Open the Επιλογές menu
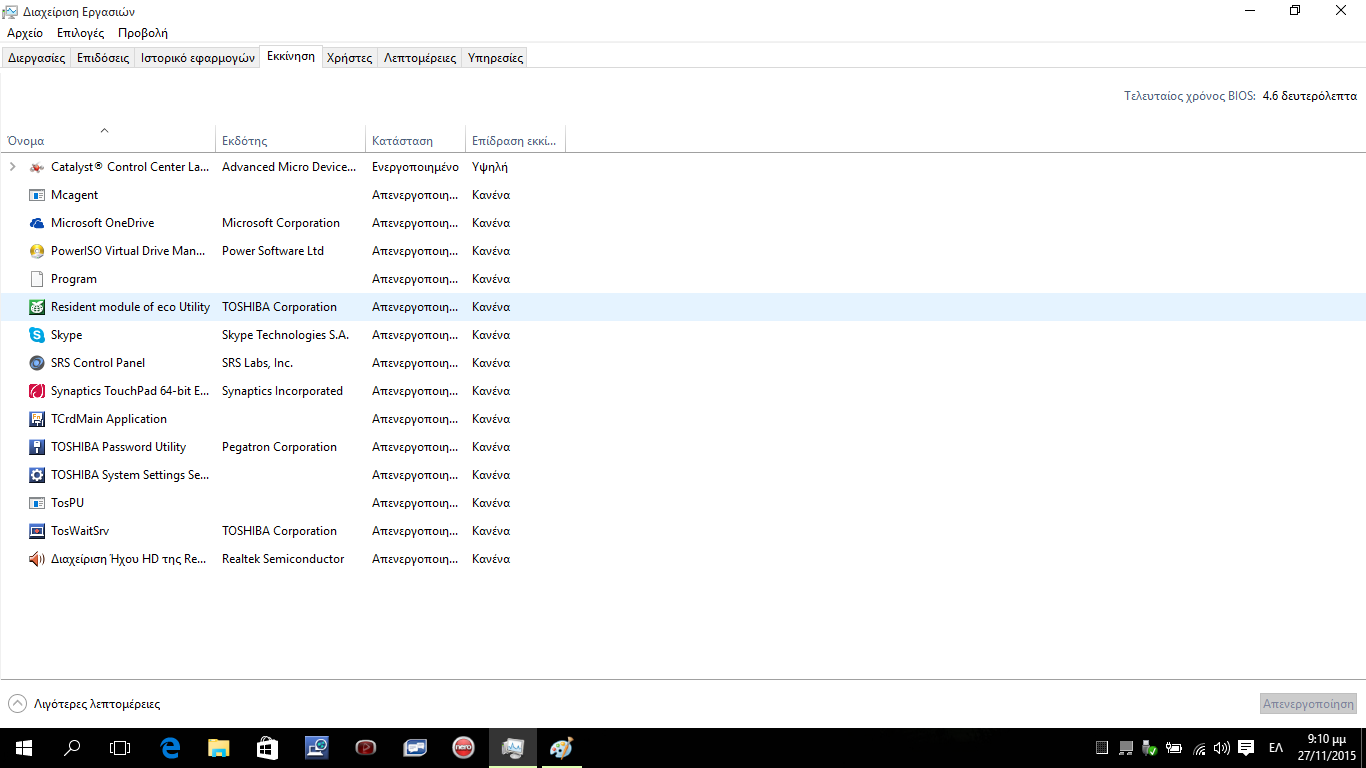 point(81,33)
